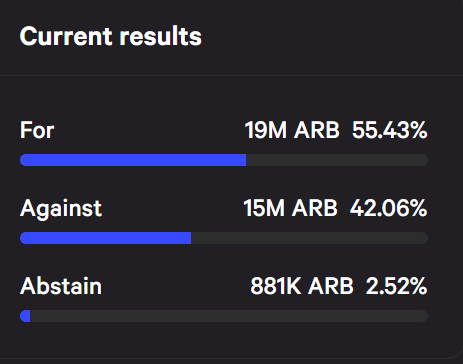The width and height of the screenshot is (463, 364).
Task: Click the 55.43% percentage value
Action: 389,130
